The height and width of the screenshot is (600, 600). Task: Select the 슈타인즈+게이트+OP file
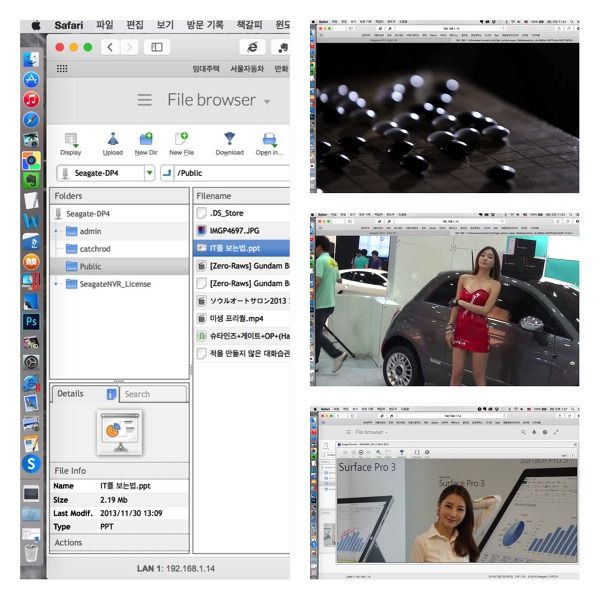pos(241,336)
